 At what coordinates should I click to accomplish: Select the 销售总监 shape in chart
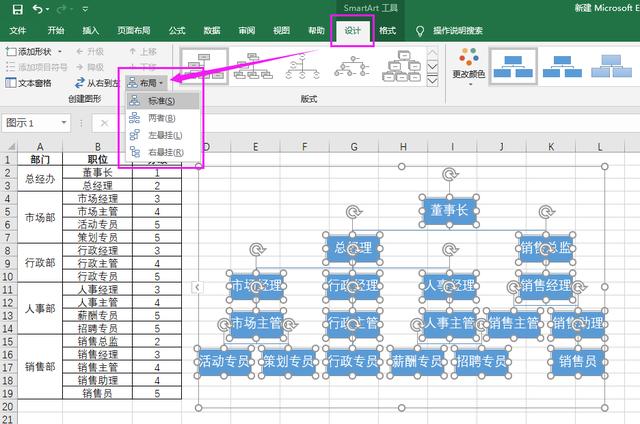[545, 247]
